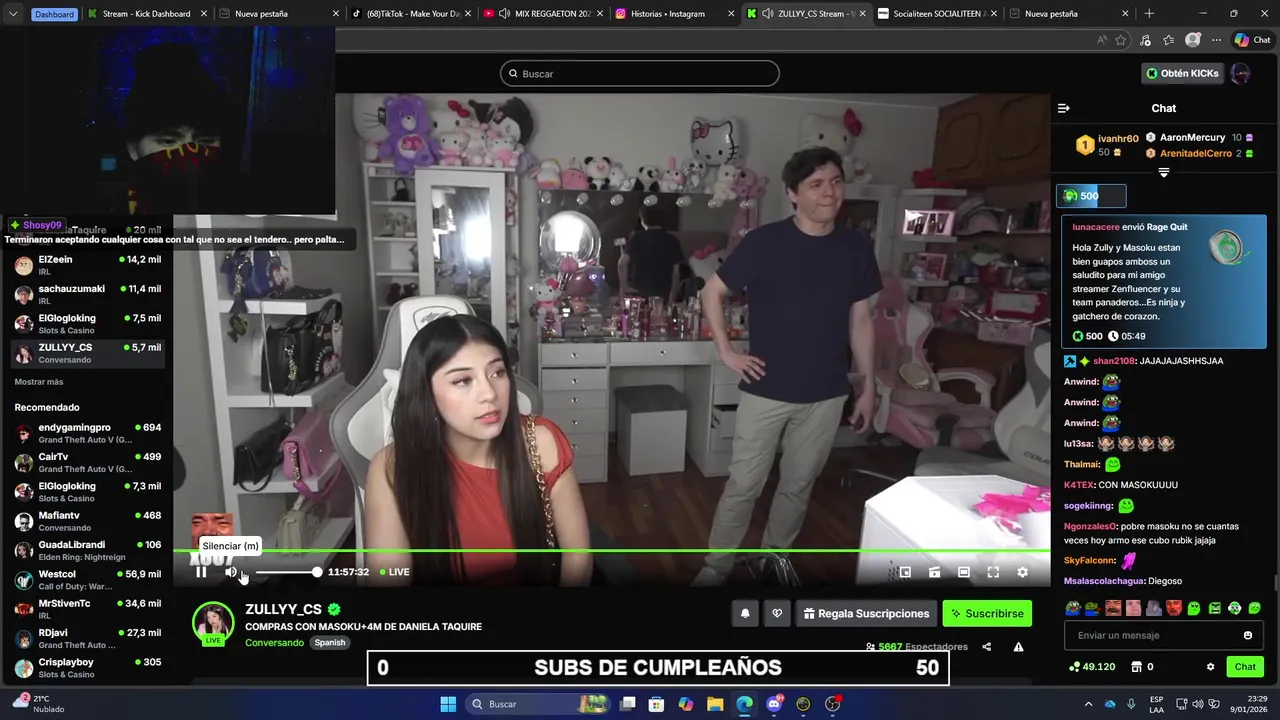Open Edge media control icon
This screenshot has height=720, width=1280.
coord(1145,40)
